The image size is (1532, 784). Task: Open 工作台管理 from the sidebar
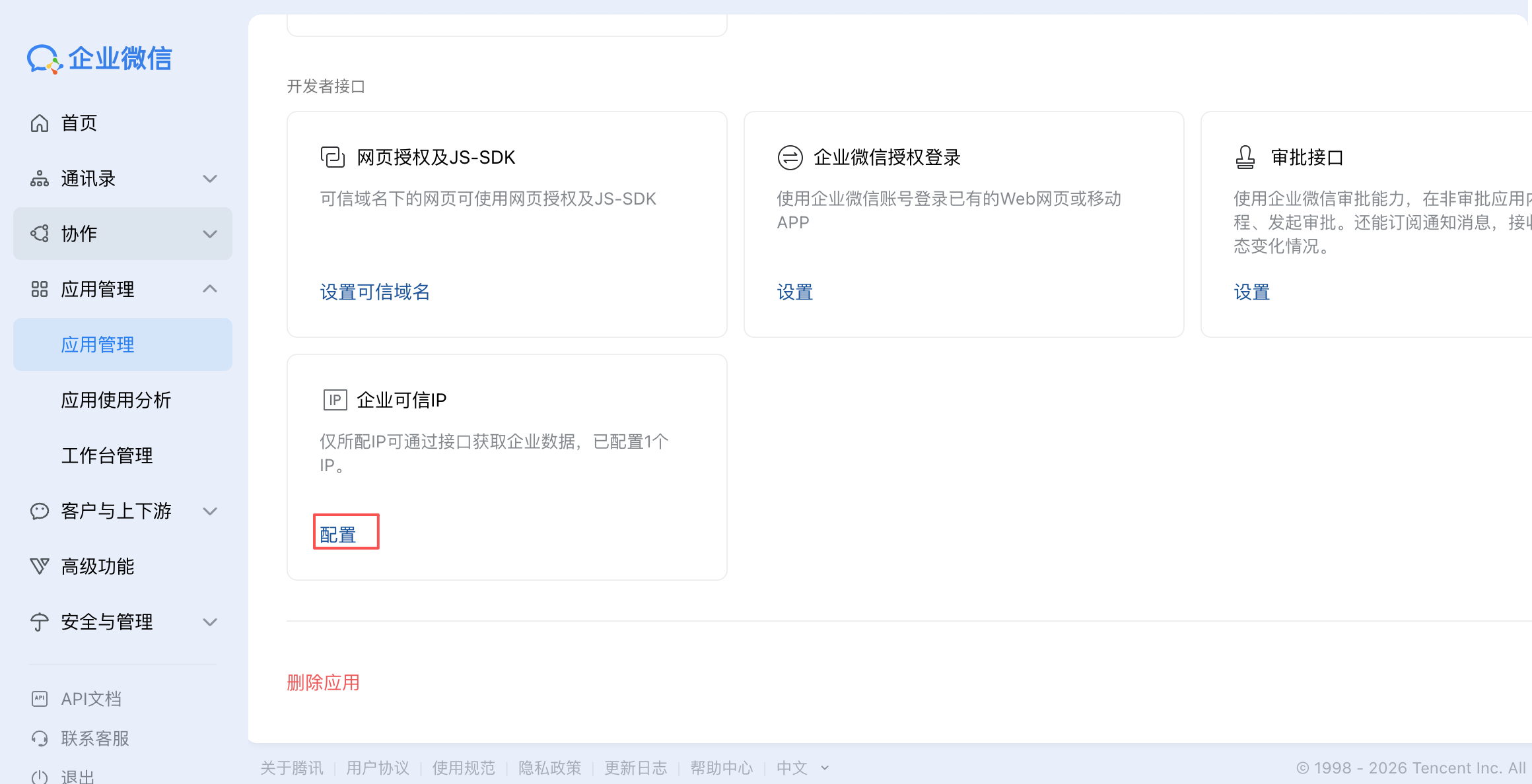coord(107,455)
